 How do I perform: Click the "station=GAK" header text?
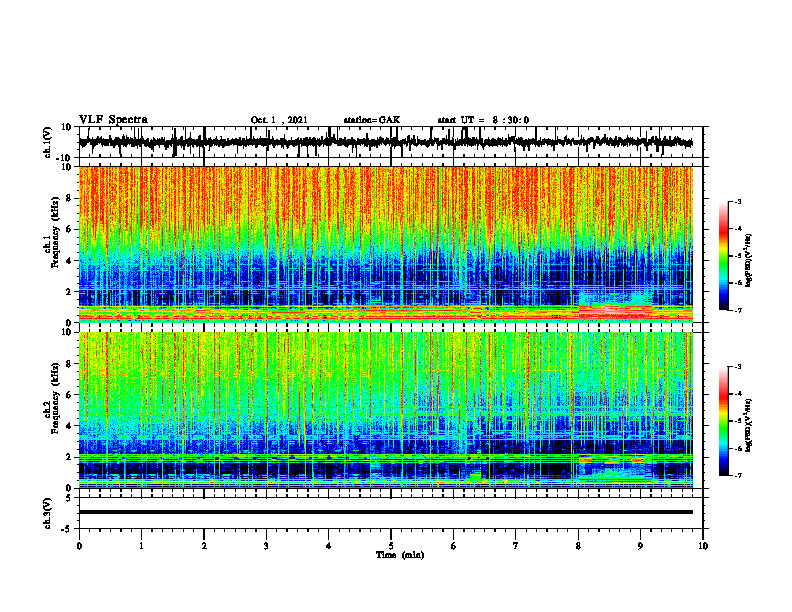[x=372, y=120]
